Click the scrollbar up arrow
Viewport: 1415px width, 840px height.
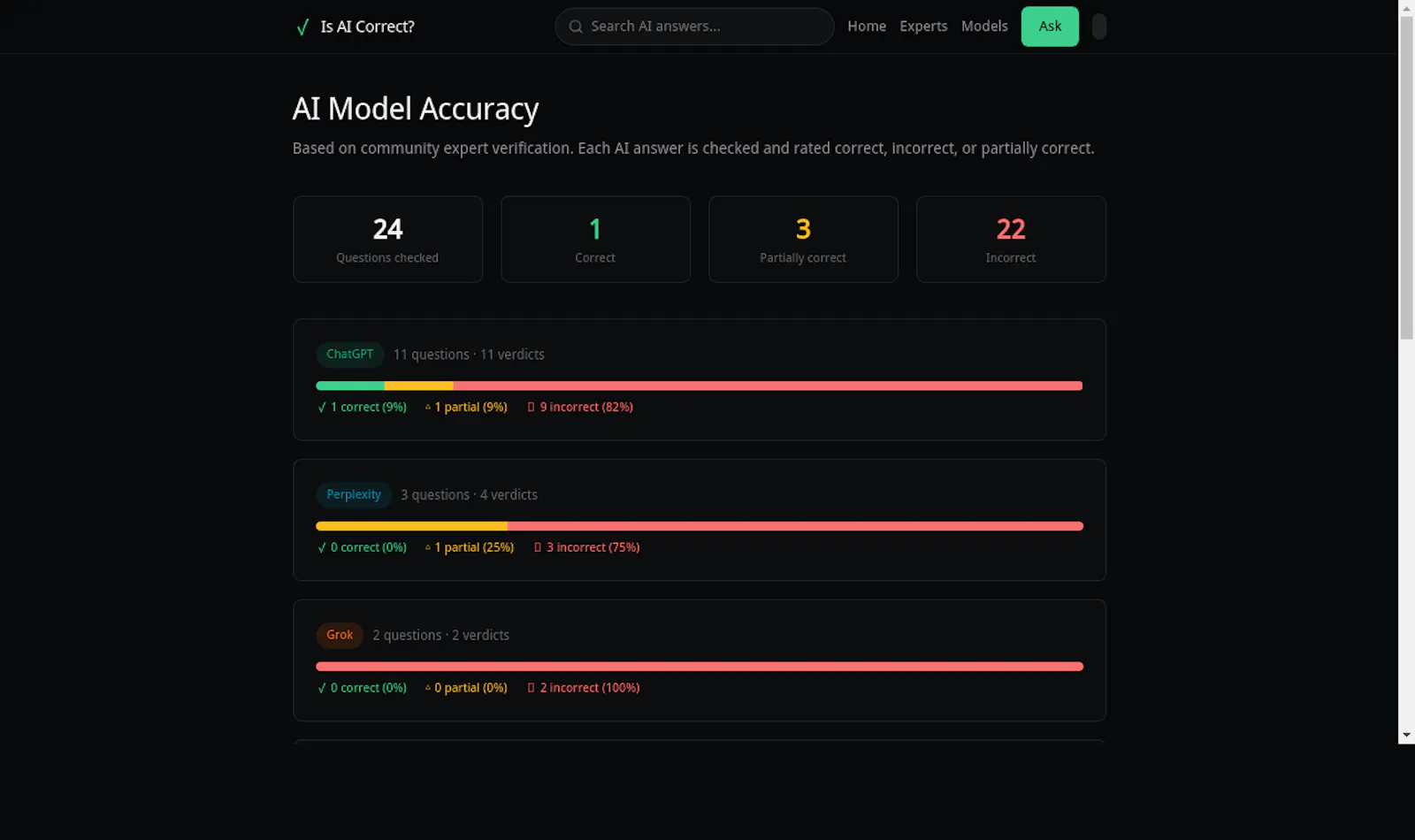coord(1406,7)
